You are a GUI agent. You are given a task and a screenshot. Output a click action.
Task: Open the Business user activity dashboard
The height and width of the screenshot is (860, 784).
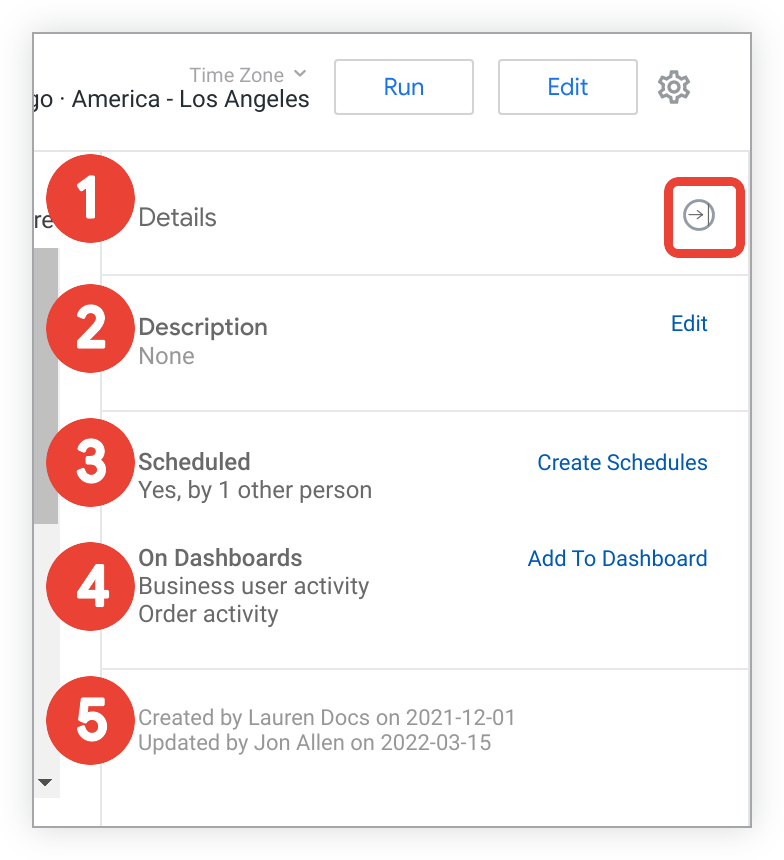(254, 586)
